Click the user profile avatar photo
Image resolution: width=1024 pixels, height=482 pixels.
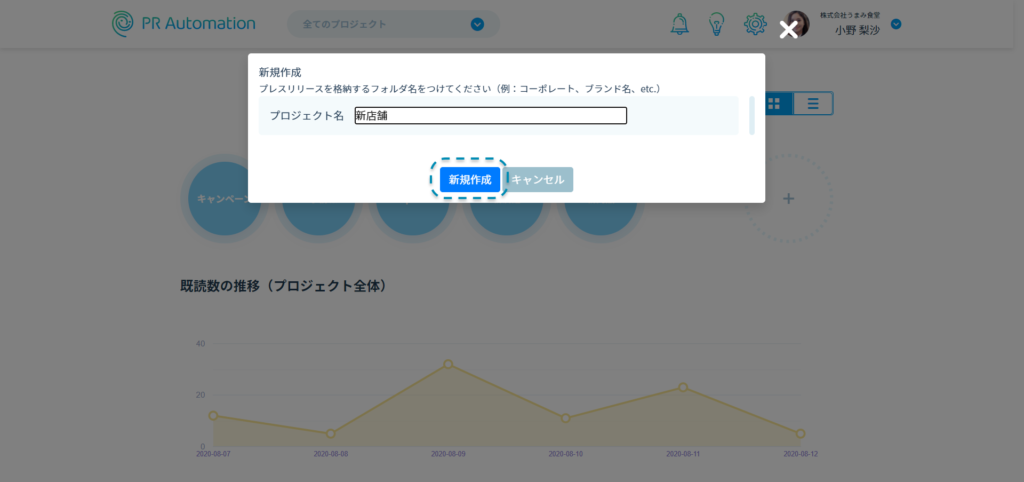(x=796, y=23)
